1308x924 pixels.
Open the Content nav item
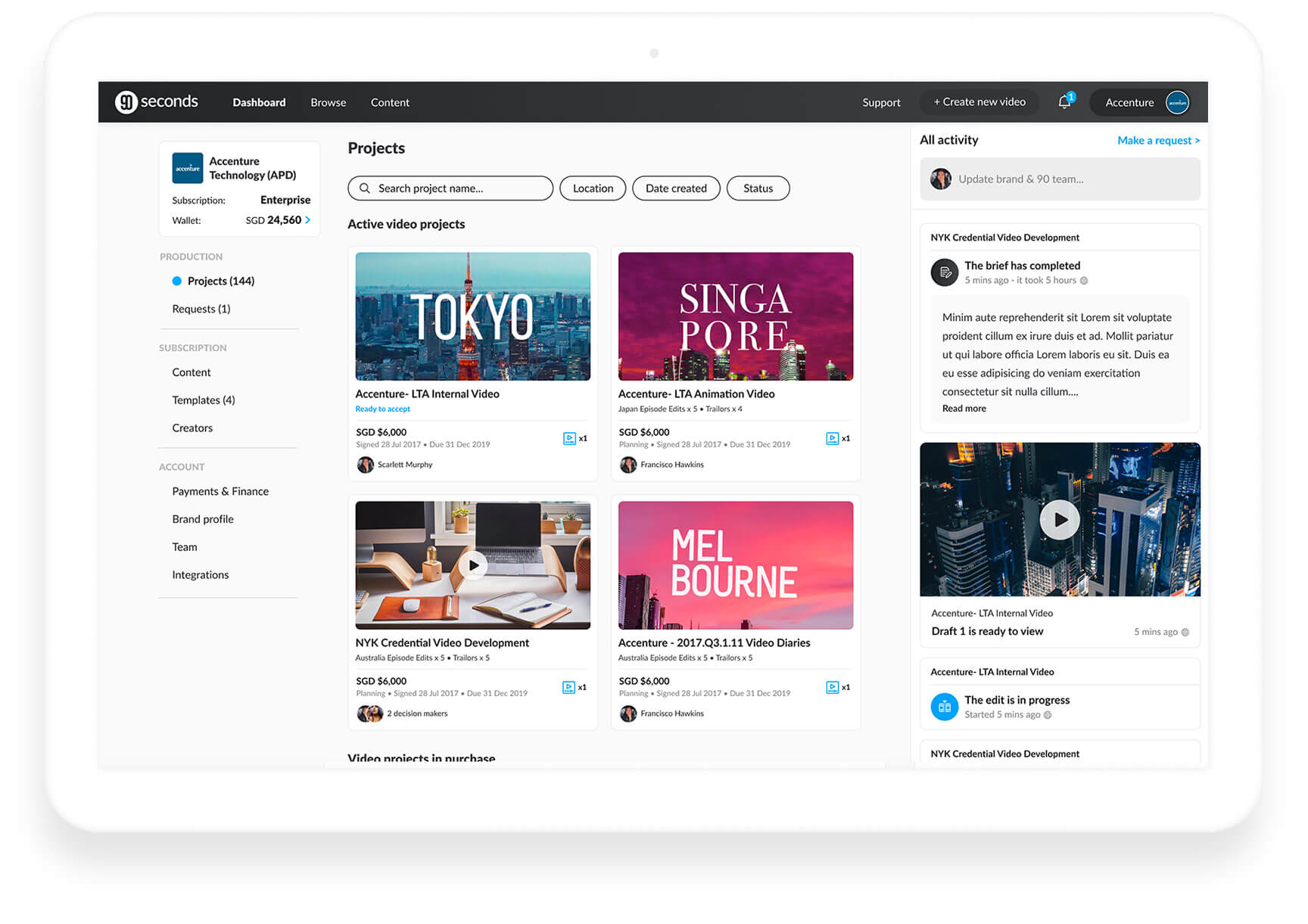coord(390,102)
